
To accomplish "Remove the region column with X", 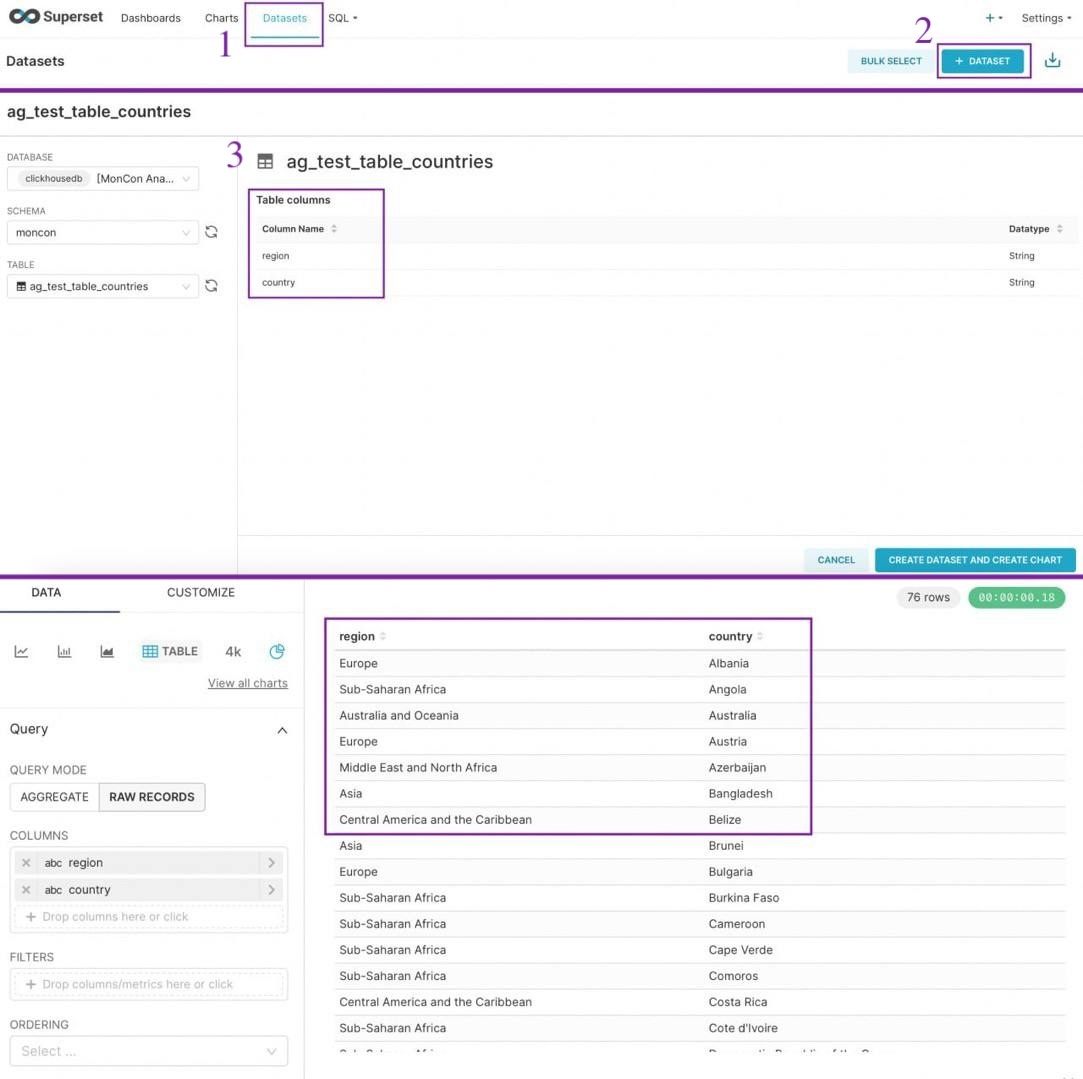I will (x=26, y=863).
